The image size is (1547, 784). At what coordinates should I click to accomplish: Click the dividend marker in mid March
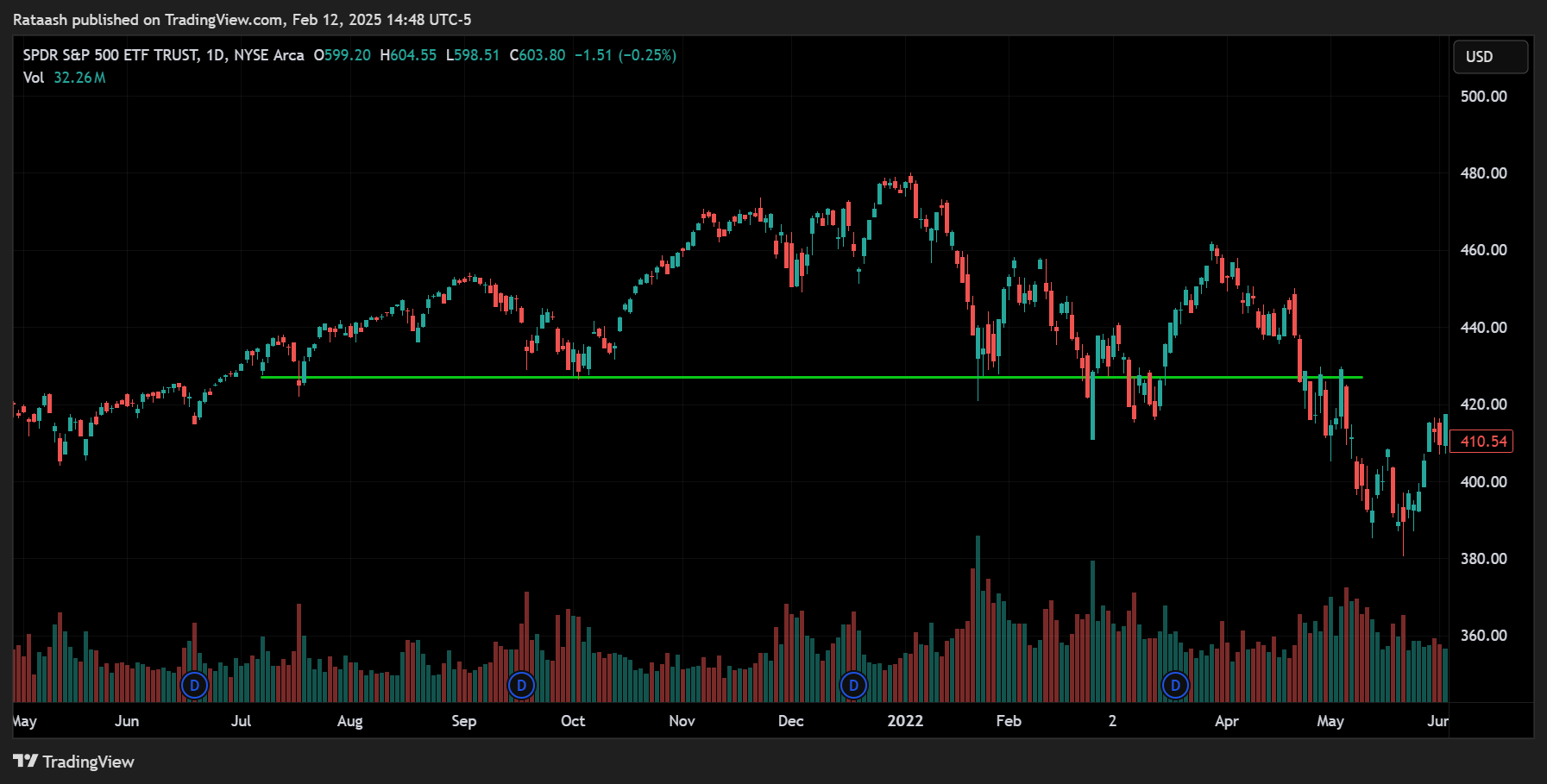(x=1175, y=686)
